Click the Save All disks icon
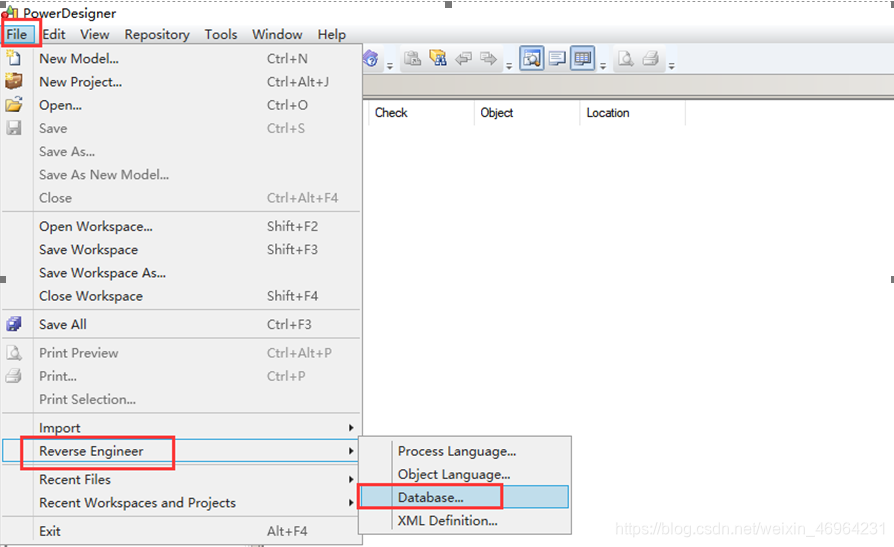 14,324
